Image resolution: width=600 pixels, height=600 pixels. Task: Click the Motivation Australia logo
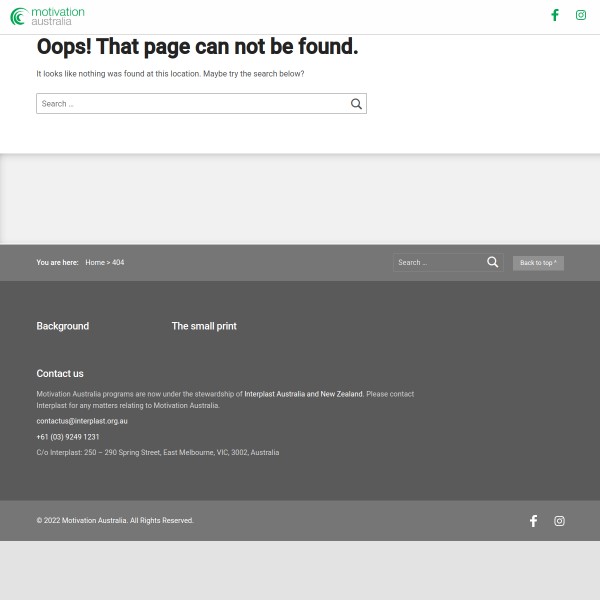47,16
